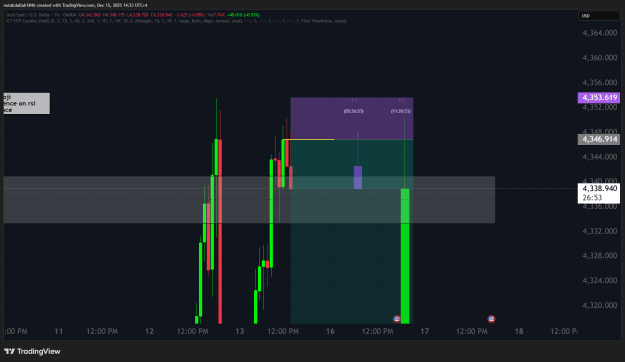Click the 4,364.000 price scale label
625x362 pixels.
click(x=599, y=33)
